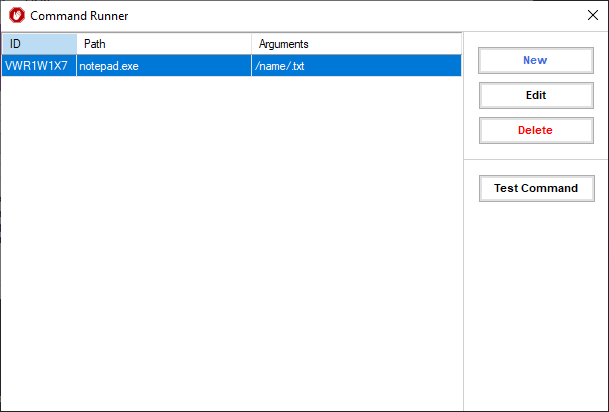The image size is (609, 412).
Task: Click separator line between Delete and Test Command
Action: point(536,160)
